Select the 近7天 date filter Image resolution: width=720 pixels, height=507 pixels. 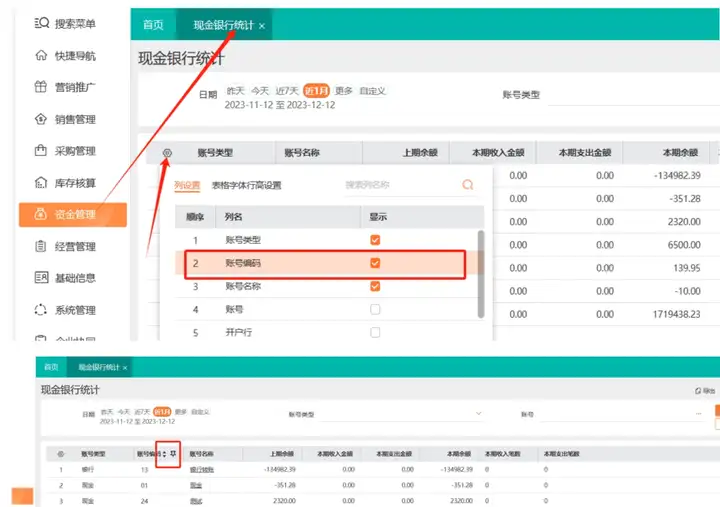click(287, 91)
